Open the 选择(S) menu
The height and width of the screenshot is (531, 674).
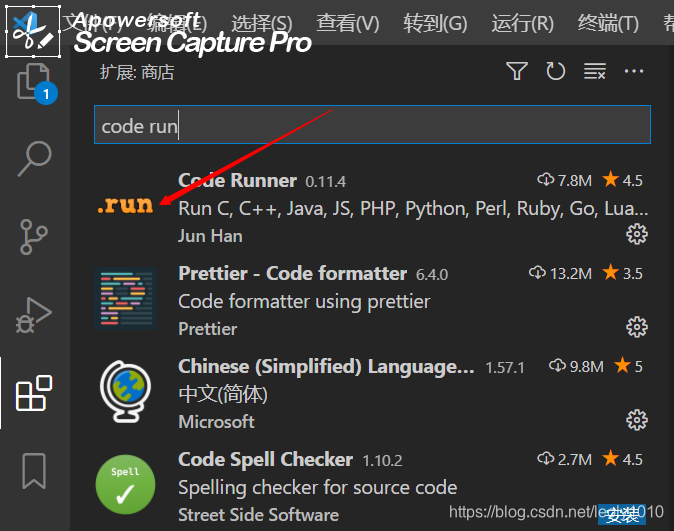(x=261, y=23)
